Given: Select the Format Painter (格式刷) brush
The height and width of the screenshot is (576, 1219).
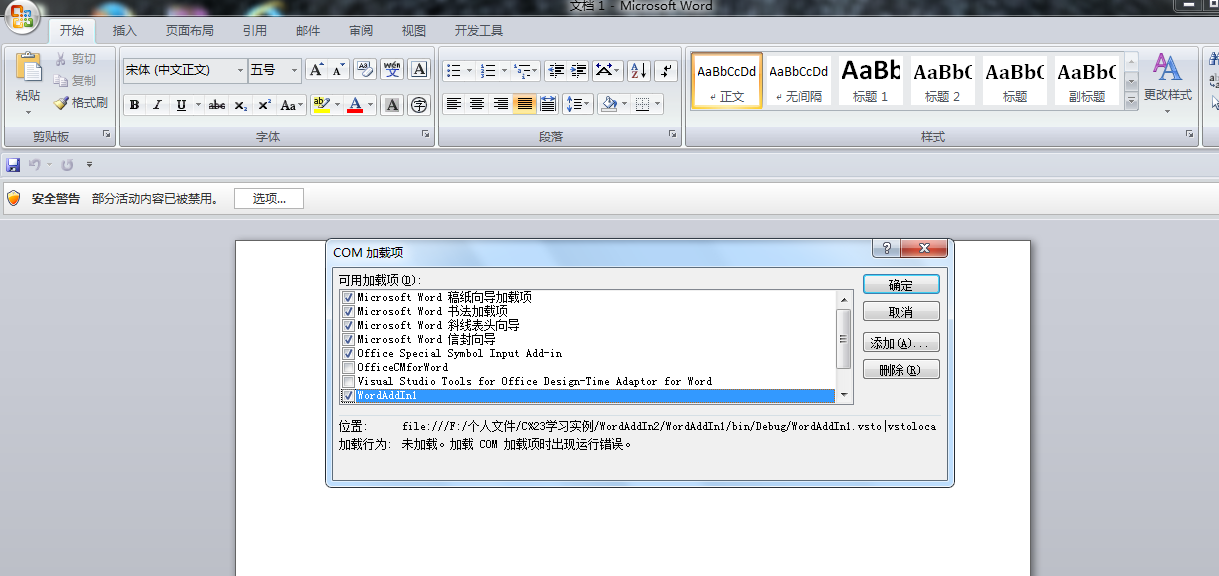Looking at the screenshot, I should 62,102.
